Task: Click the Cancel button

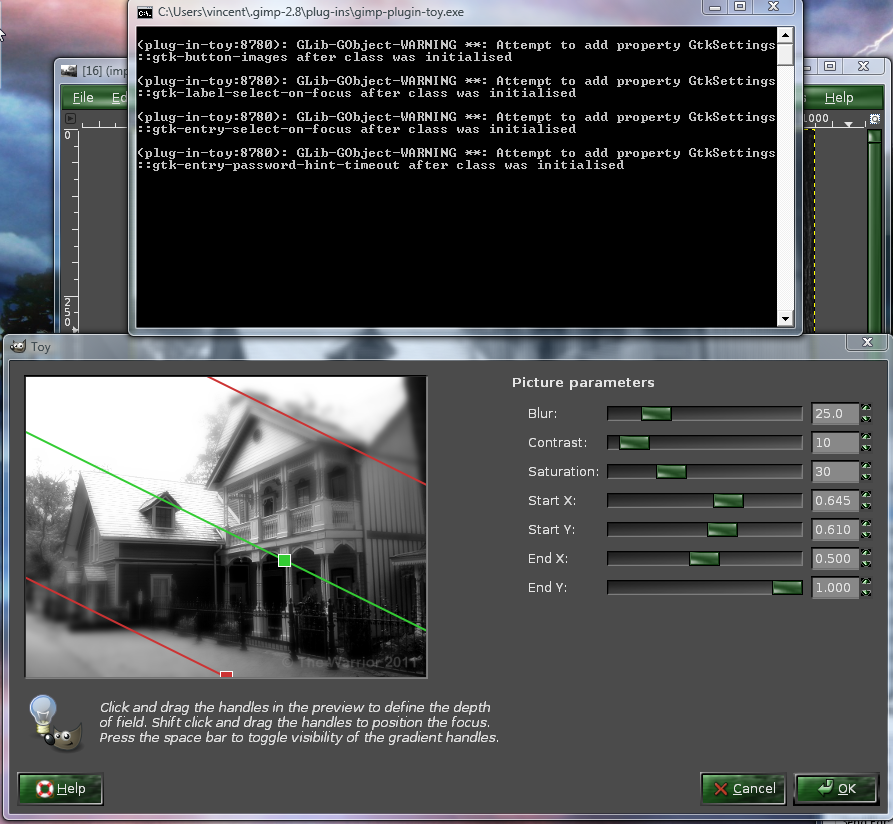Action: pos(744,789)
